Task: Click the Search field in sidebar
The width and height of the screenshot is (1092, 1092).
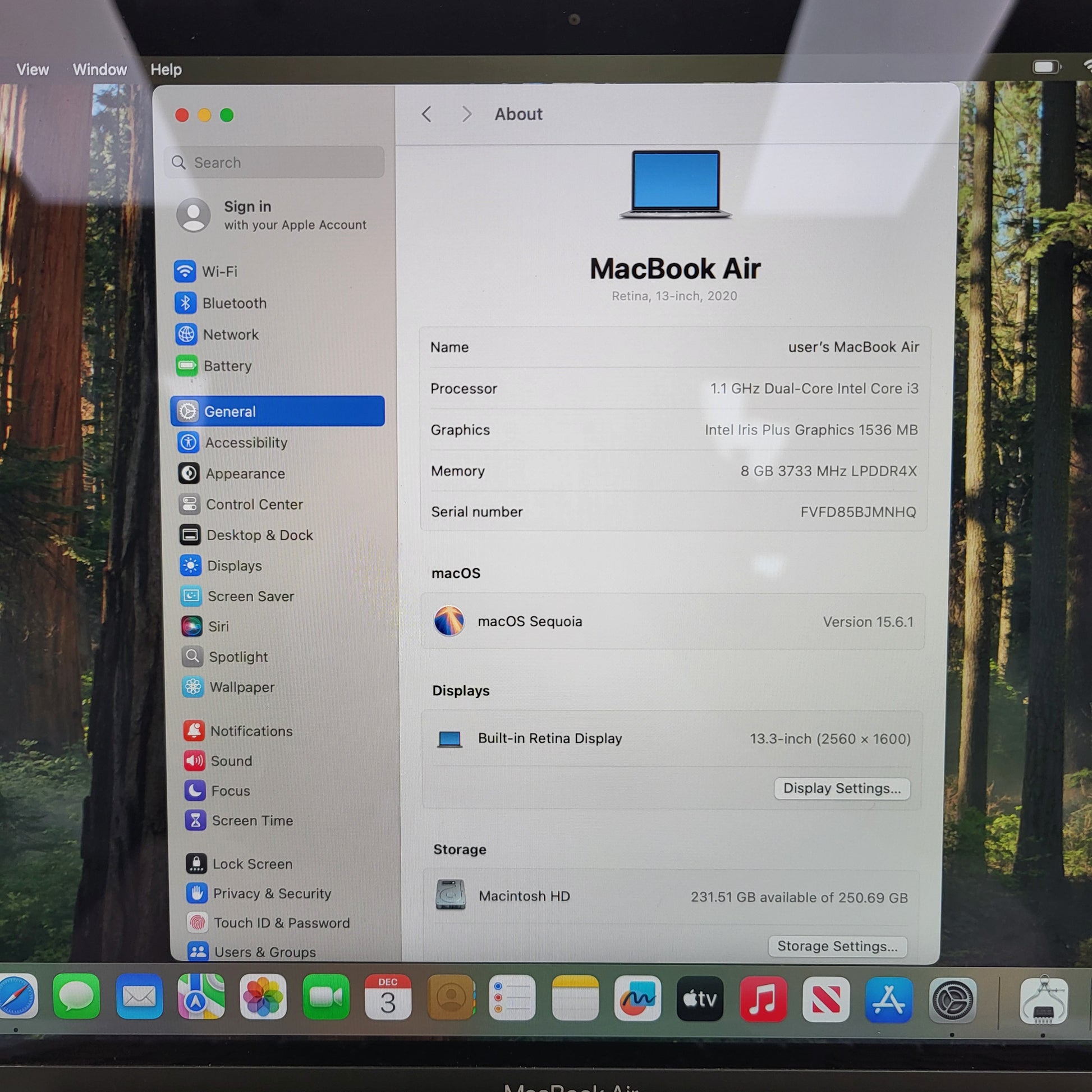Action: [274, 163]
